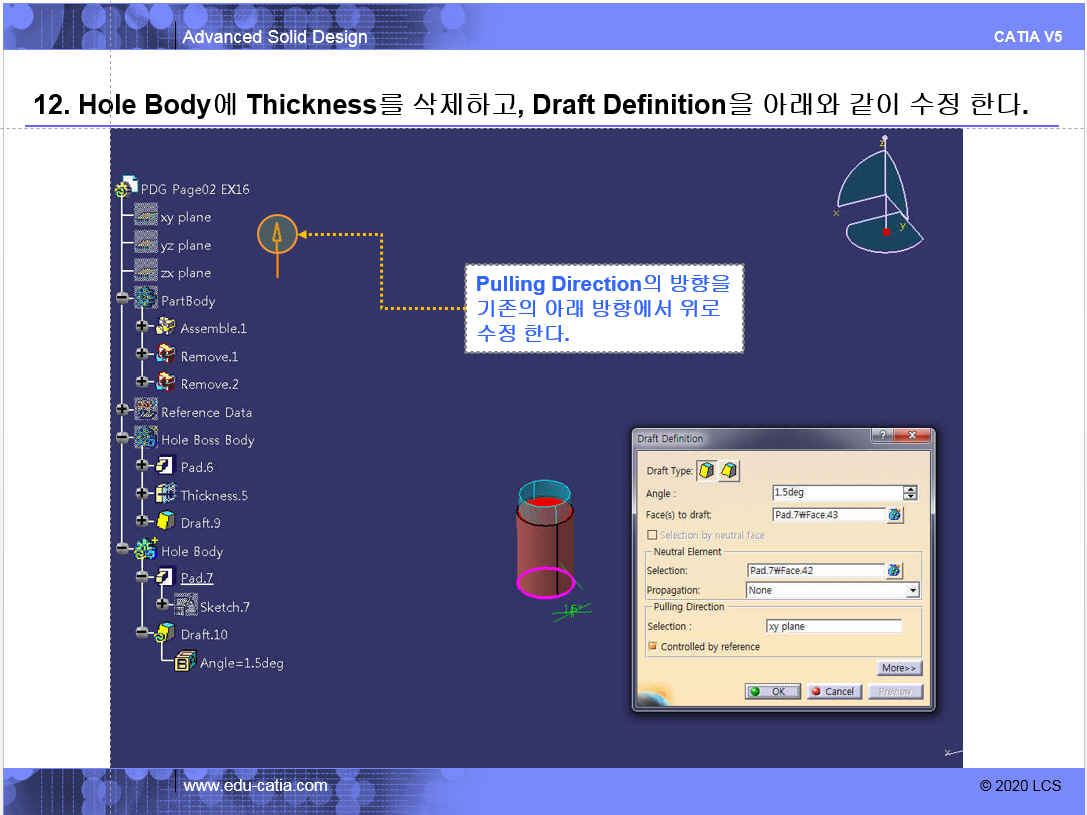Screen dimensions: 1087x815
Task: Expand the Remove.1 tree node
Action: (142, 355)
